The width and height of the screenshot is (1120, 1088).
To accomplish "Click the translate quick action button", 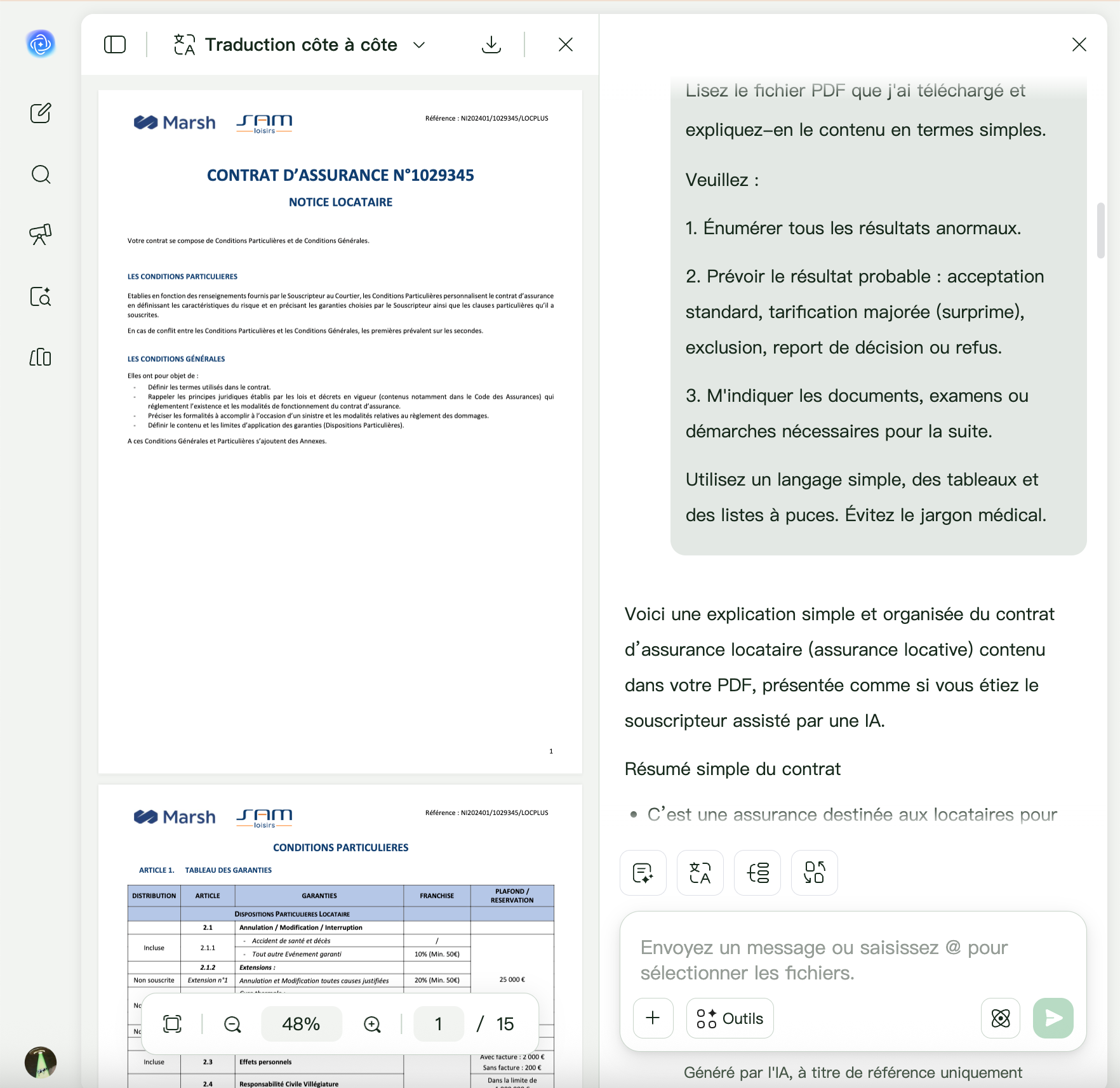I will pos(700,873).
